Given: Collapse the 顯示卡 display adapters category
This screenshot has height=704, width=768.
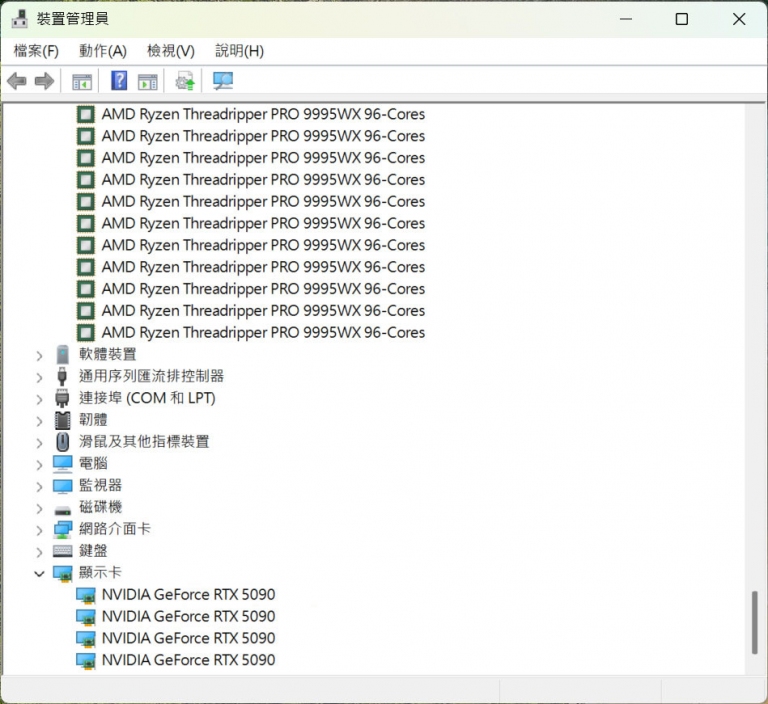Looking at the screenshot, I should point(39,573).
